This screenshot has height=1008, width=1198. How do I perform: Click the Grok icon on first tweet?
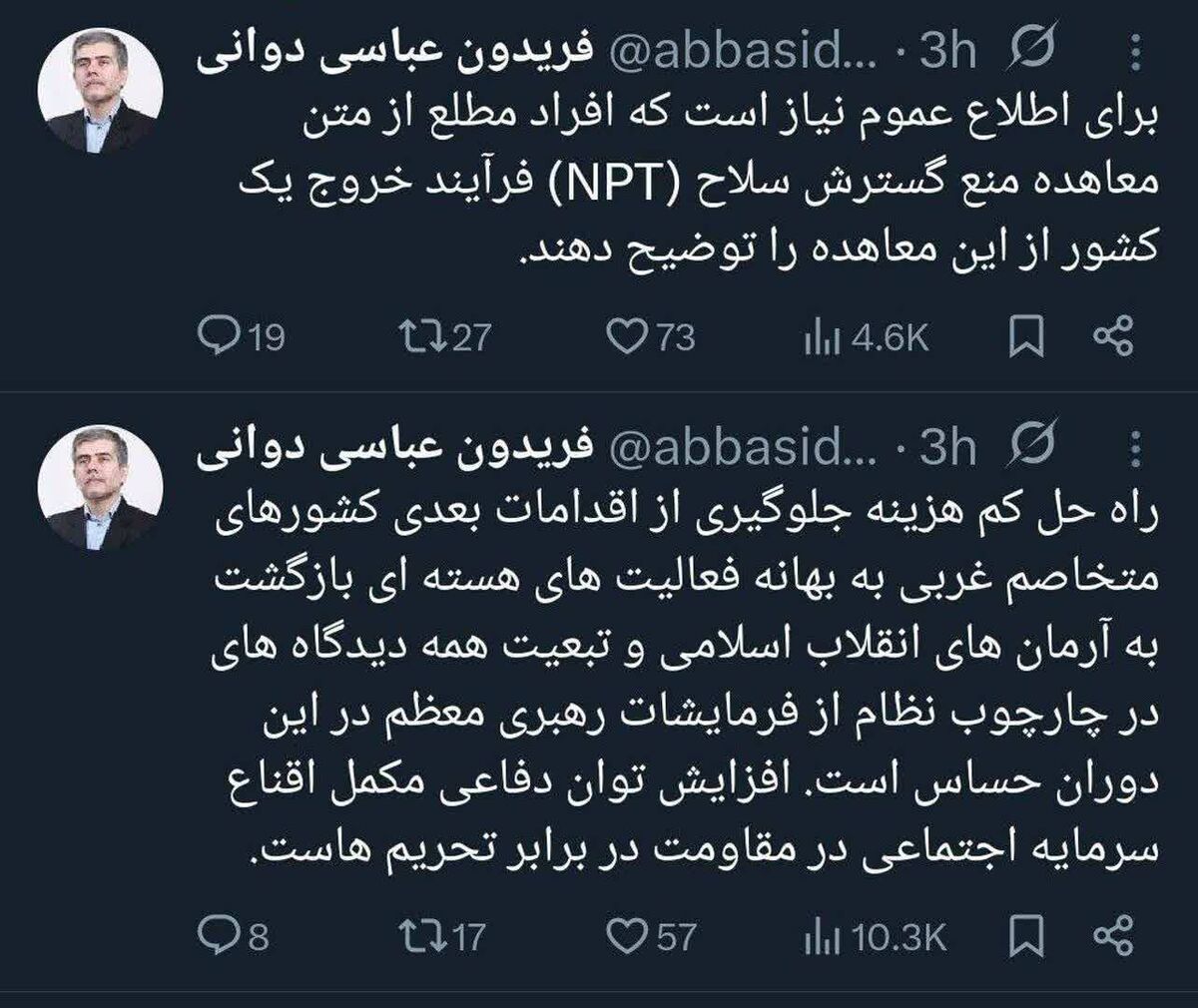click(1032, 50)
